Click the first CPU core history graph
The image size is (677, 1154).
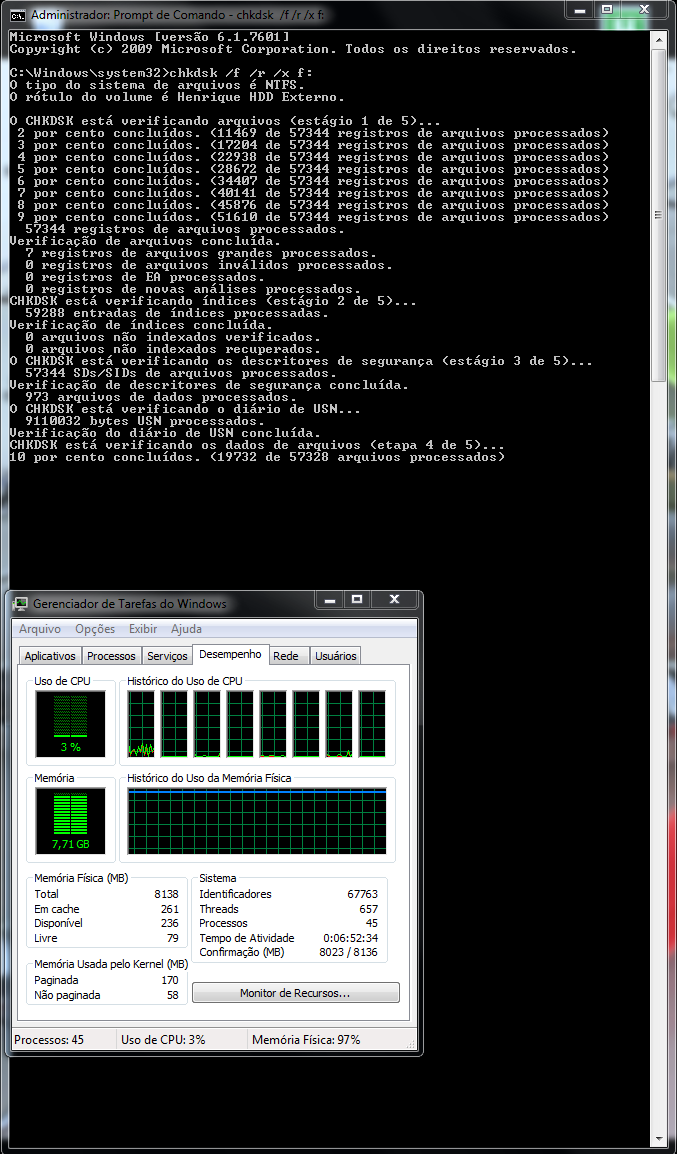pos(141,724)
